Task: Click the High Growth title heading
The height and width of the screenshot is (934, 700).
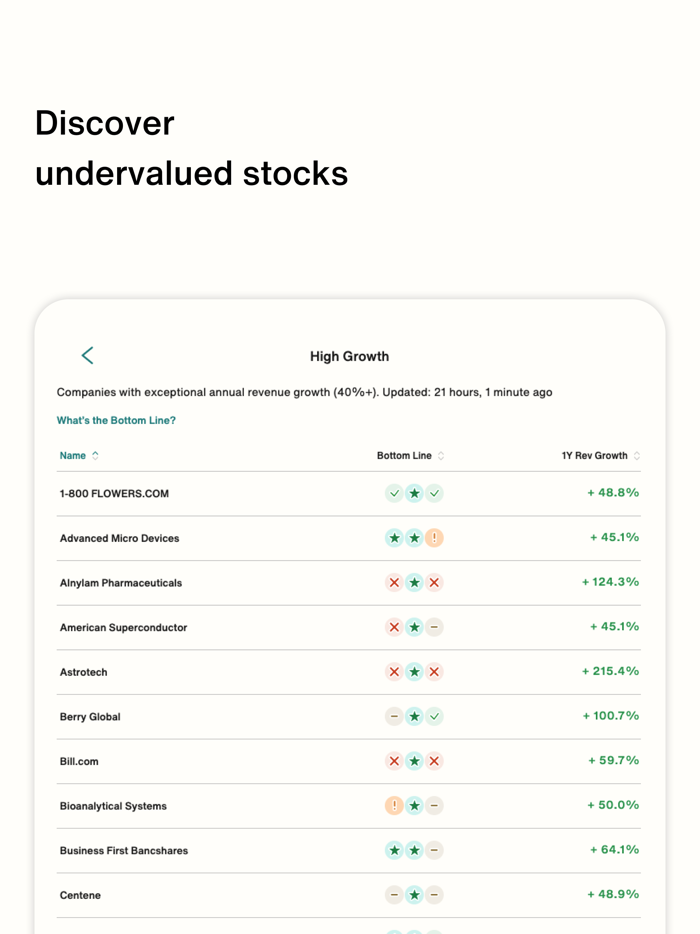Action: point(349,356)
